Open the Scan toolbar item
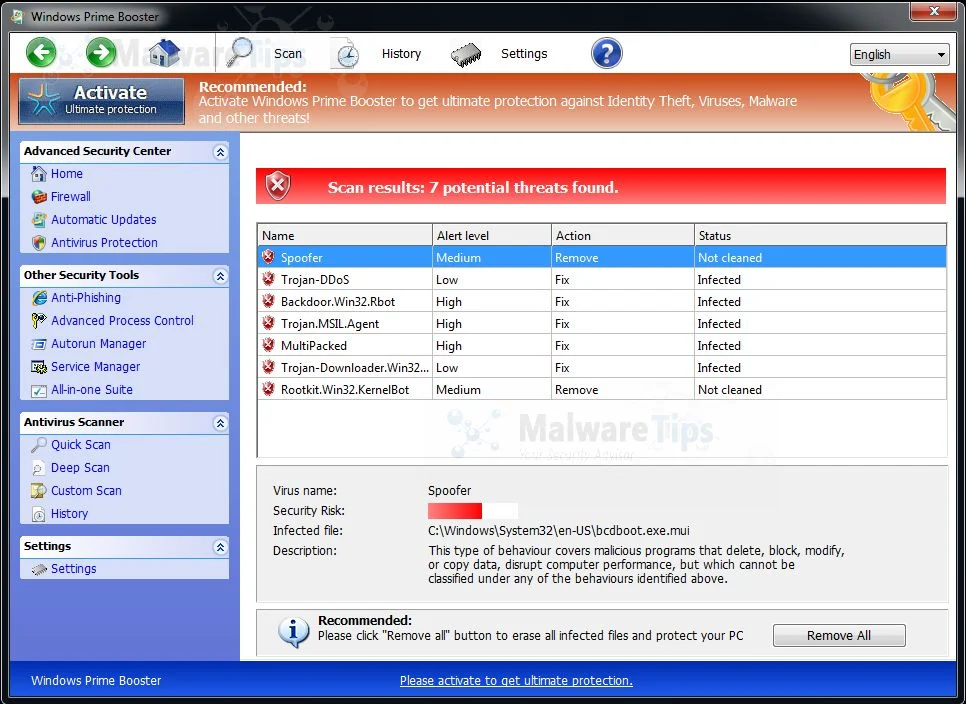Viewport: 966px width, 704px height. pyautogui.click(x=288, y=54)
